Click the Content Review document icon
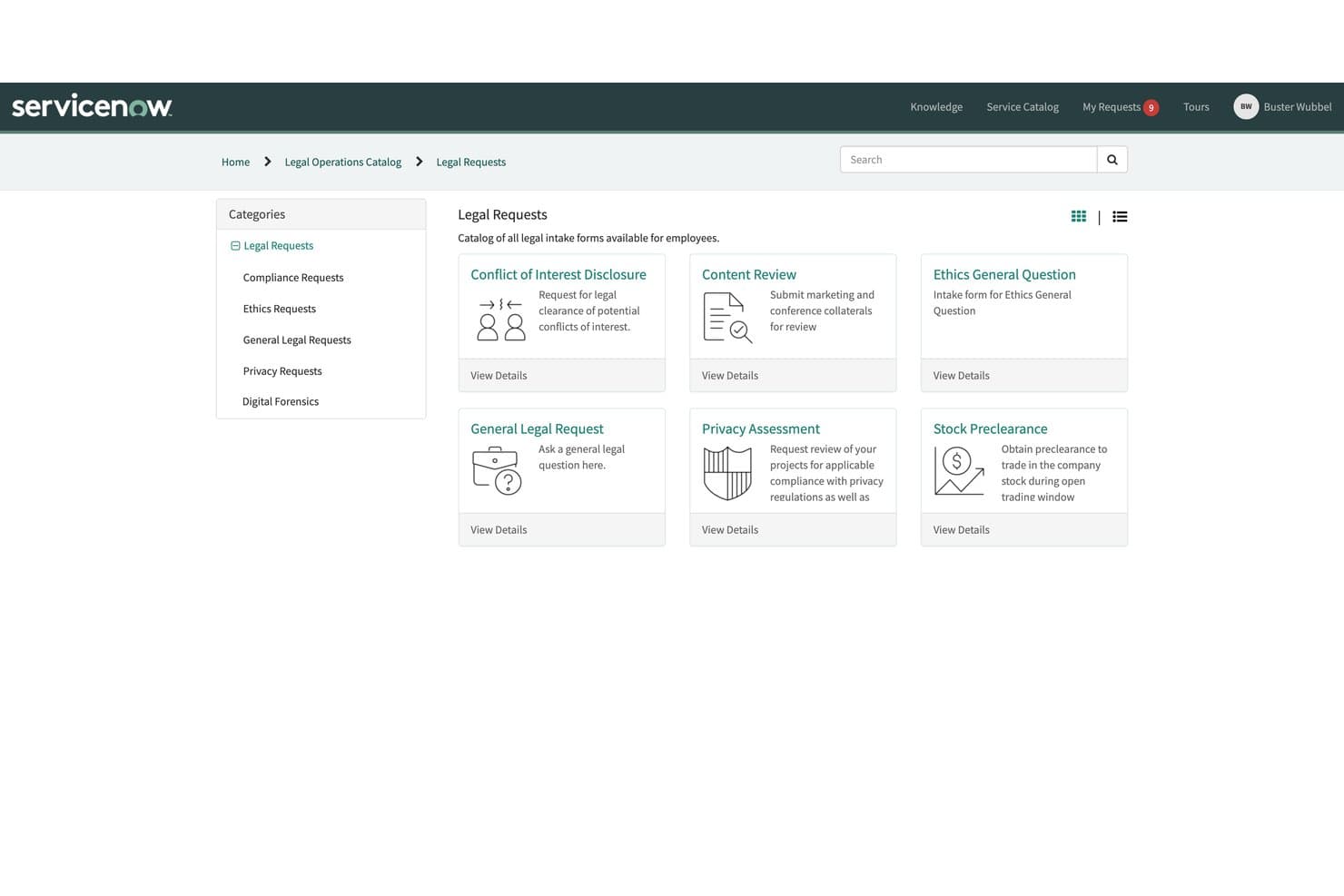This screenshot has height=896, width=1344. [727, 318]
